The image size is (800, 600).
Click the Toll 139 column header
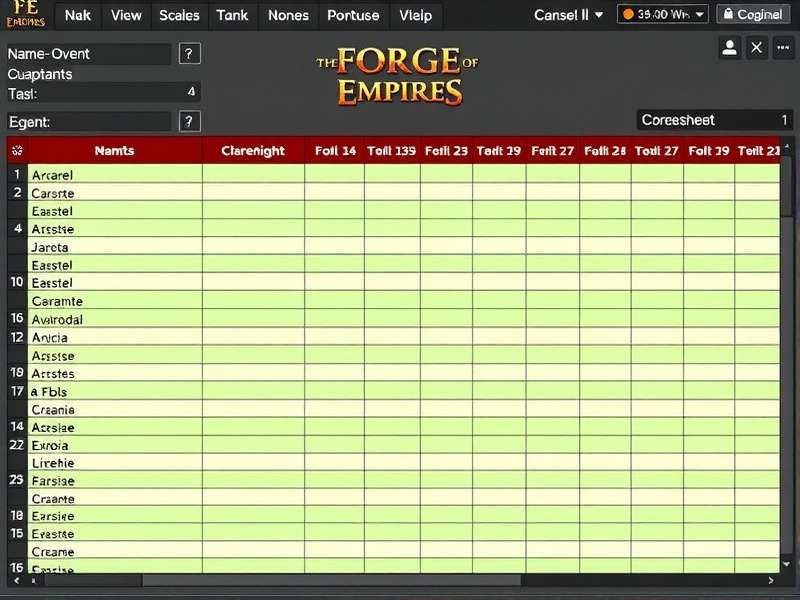tap(392, 151)
